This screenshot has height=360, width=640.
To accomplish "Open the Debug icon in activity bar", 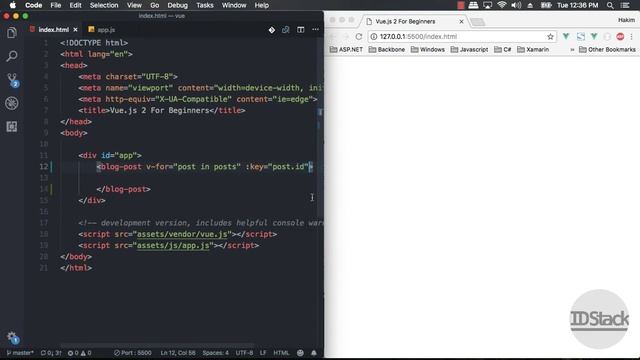I will pos(12,103).
